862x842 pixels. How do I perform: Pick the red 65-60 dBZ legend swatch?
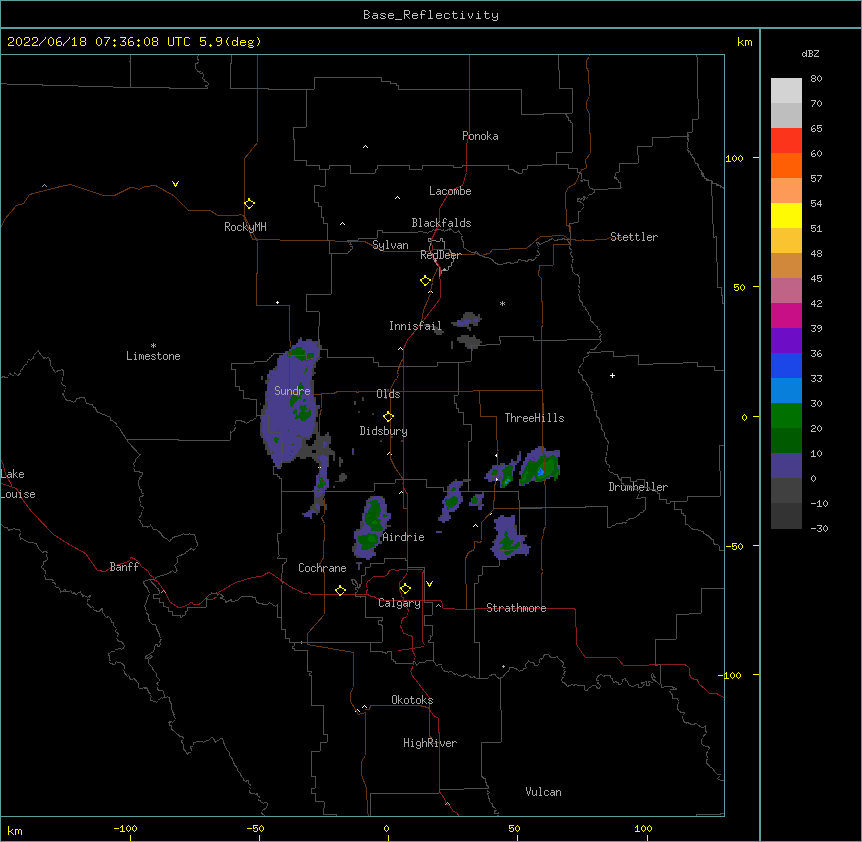[x=786, y=141]
